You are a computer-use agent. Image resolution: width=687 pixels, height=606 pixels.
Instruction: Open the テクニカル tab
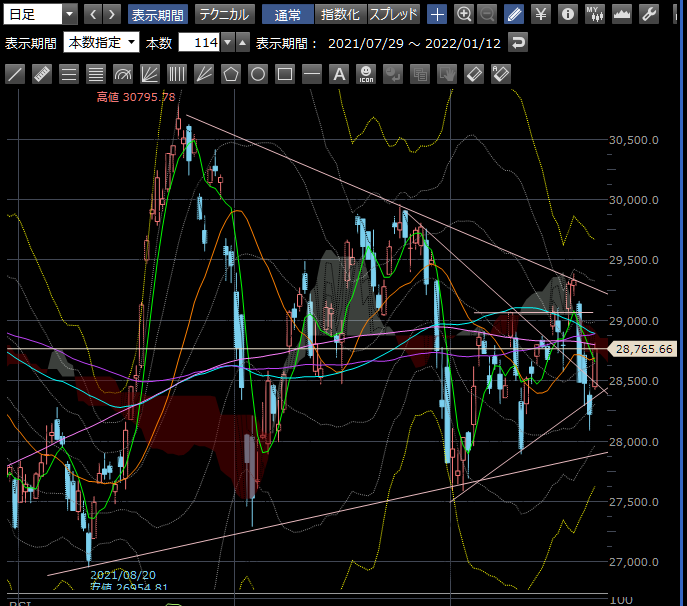coord(223,14)
